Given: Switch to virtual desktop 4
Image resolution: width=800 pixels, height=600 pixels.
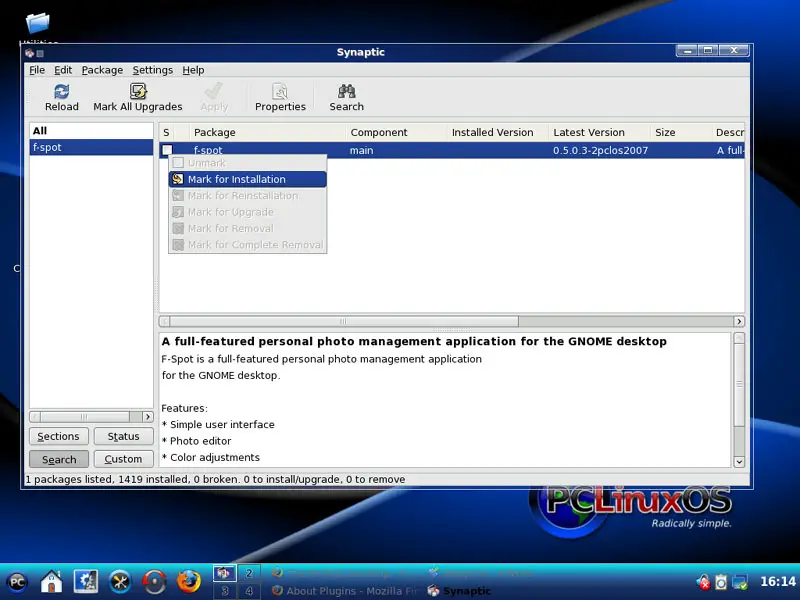Looking at the screenshot, I should coord(249,591).
